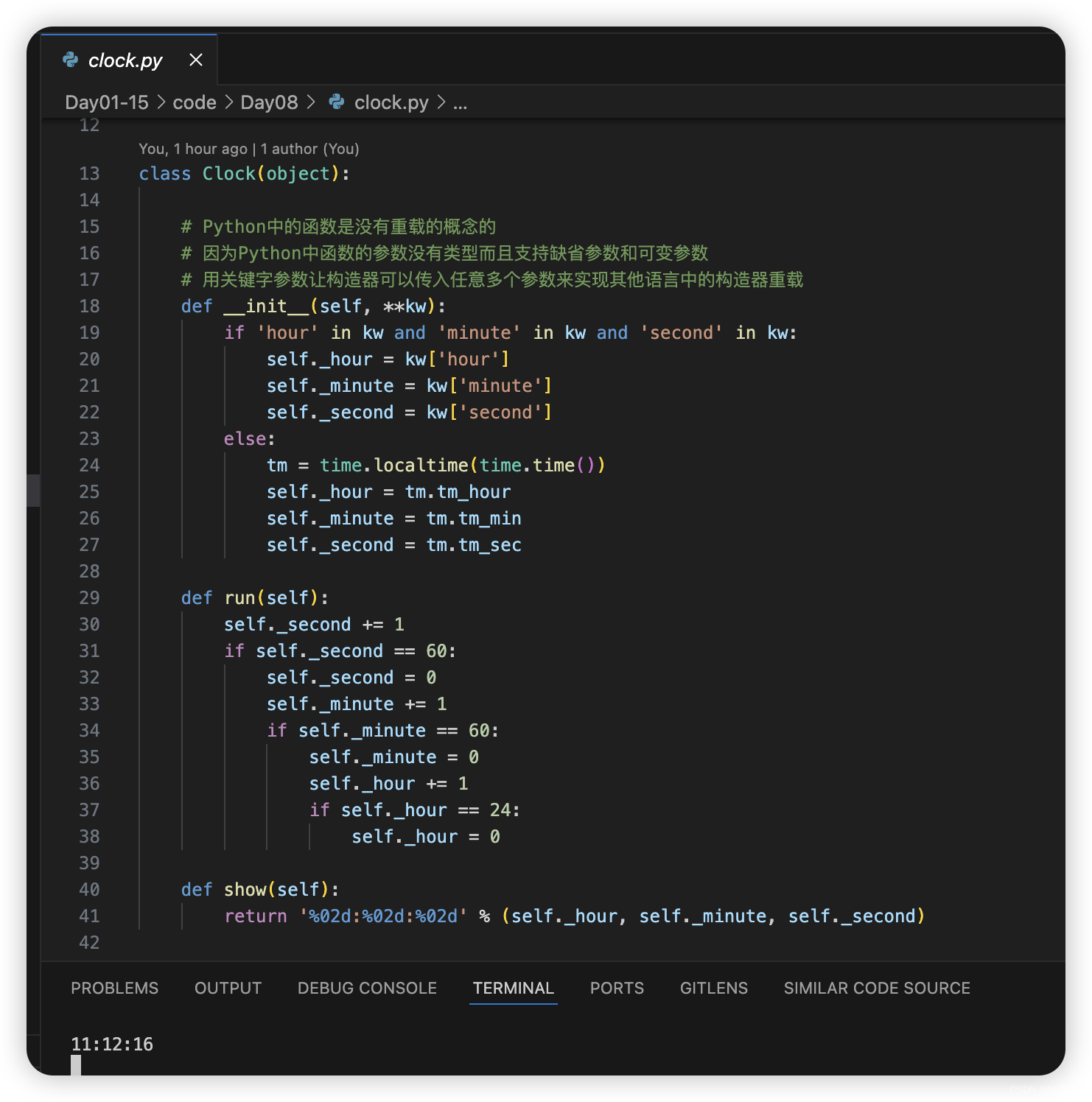The image size is (1092, 1102).
Task: Click the 11:12:16 output in the terminal
Action: [111, 1044]
